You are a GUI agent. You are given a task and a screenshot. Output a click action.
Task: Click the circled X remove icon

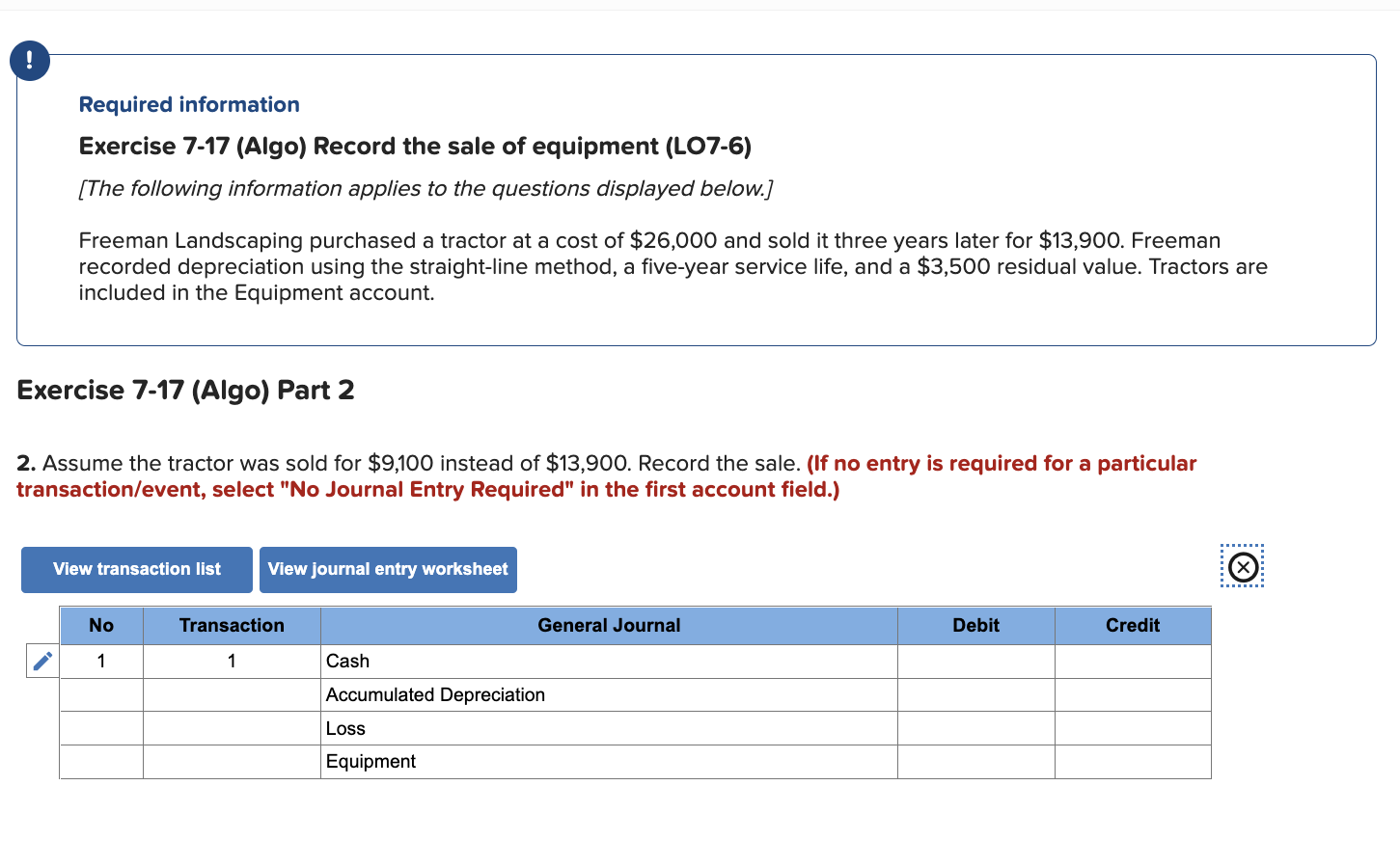pos(1242,566)
